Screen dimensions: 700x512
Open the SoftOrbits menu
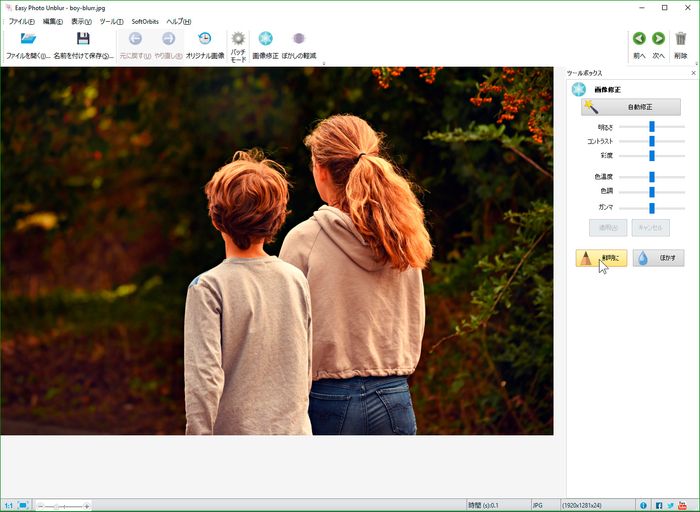[145, 21]
